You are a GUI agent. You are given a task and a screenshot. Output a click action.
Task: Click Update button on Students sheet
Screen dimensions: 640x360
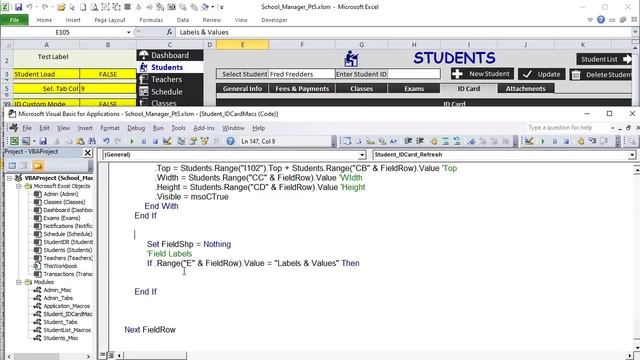tap(542, 74)
